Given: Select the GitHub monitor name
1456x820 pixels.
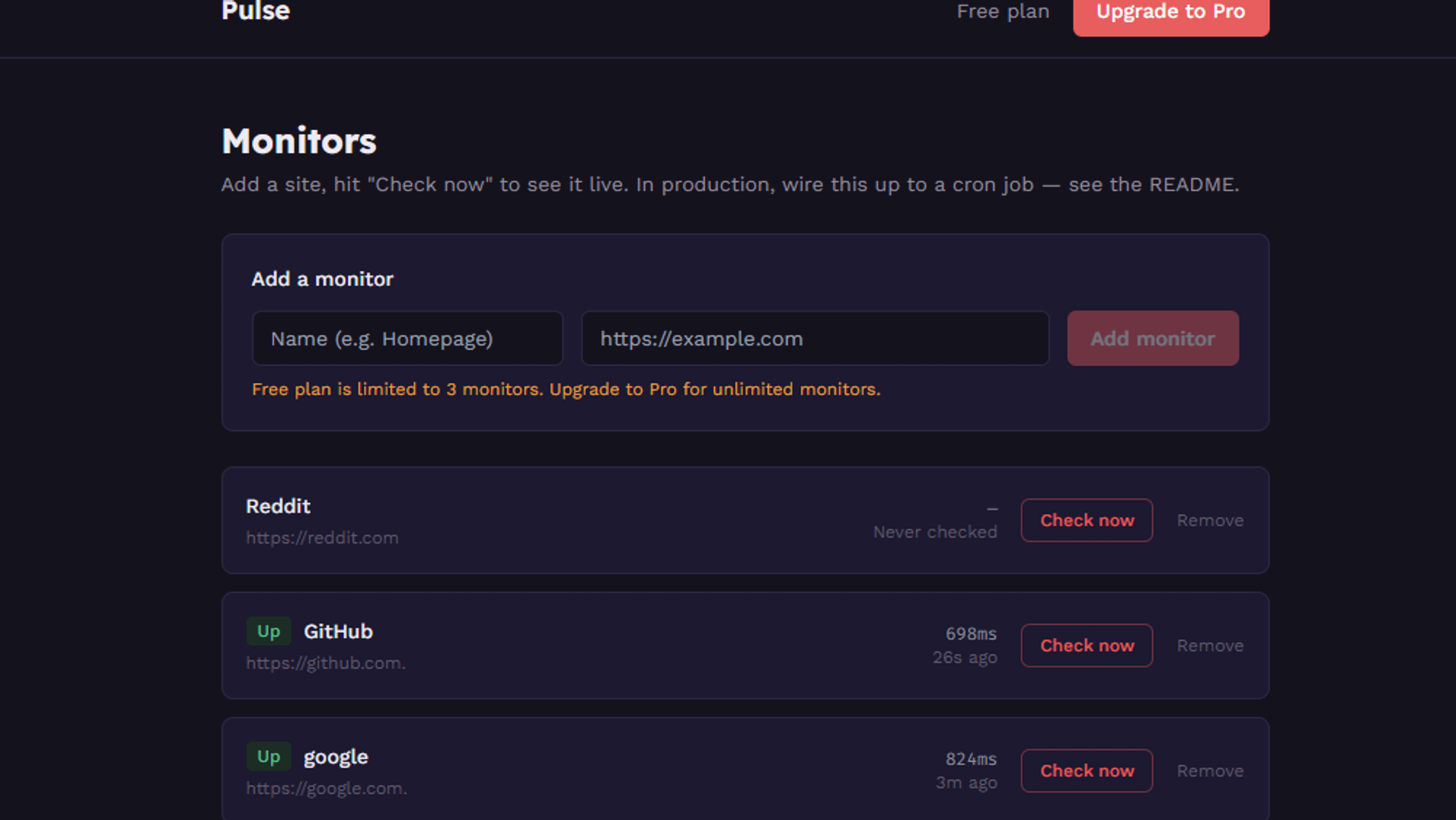Looking at the screenshot, I should point(338,632).
